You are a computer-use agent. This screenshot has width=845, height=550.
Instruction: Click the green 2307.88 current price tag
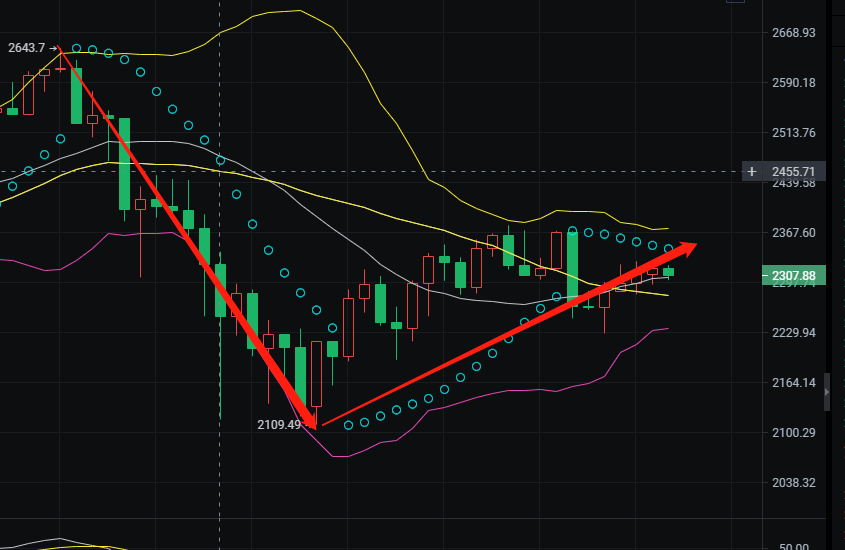(x=794, y=276)
